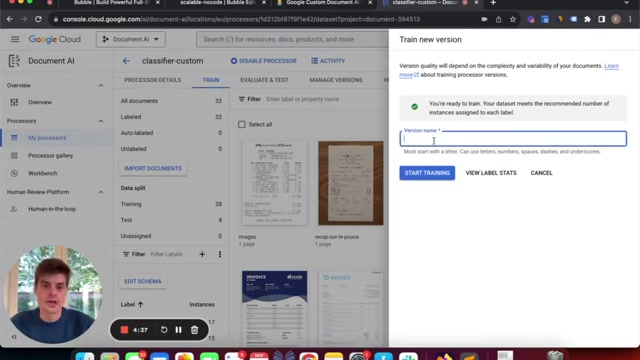Viewport: 640px width, 360px height.
Task: Go back using the classifier-custom back arrow
Action: [126, 61]
